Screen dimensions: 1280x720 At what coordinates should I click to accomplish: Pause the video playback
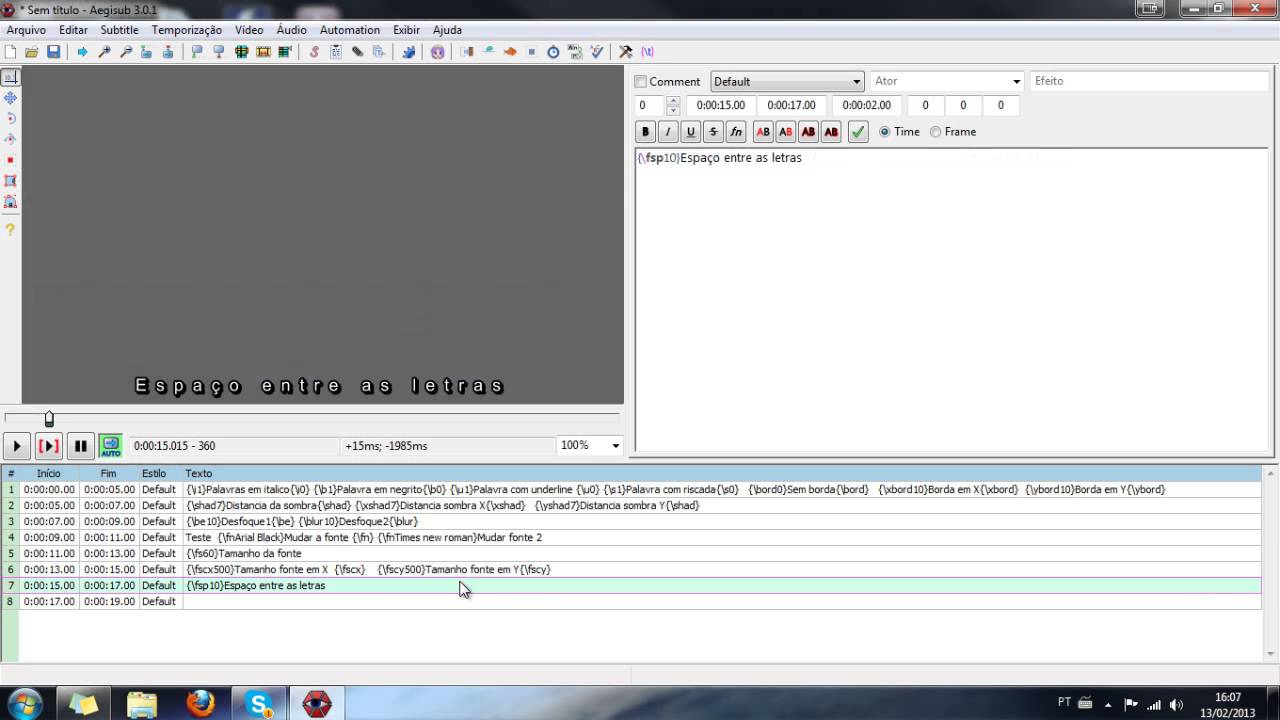(x=81, y=446)
